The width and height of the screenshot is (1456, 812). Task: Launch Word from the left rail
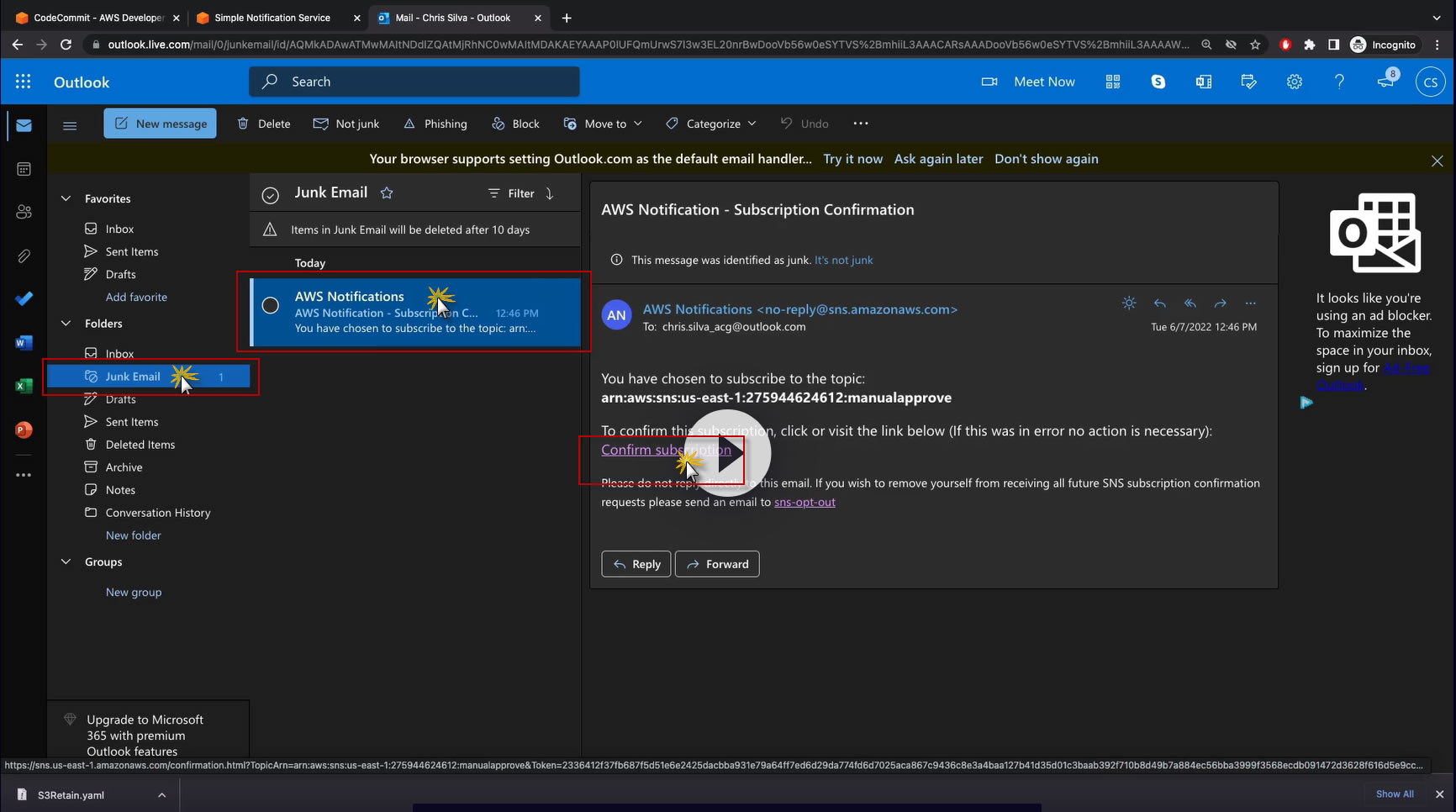(24, 342)
